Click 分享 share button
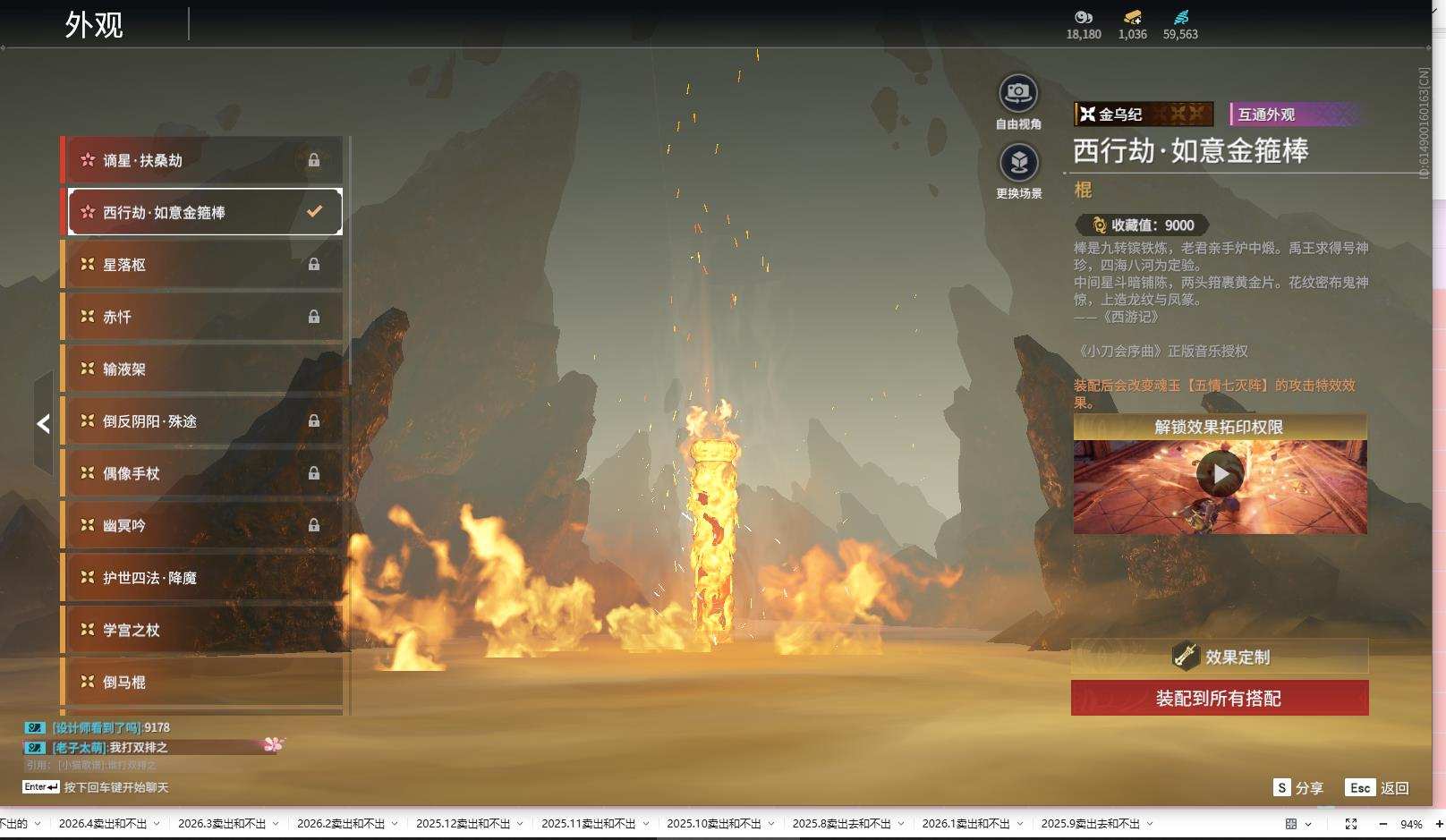 pos(1298,787)
